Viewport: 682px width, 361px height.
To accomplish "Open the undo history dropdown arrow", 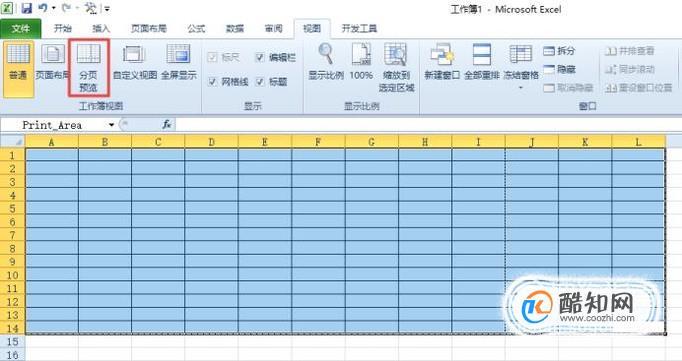I will 53,8.
